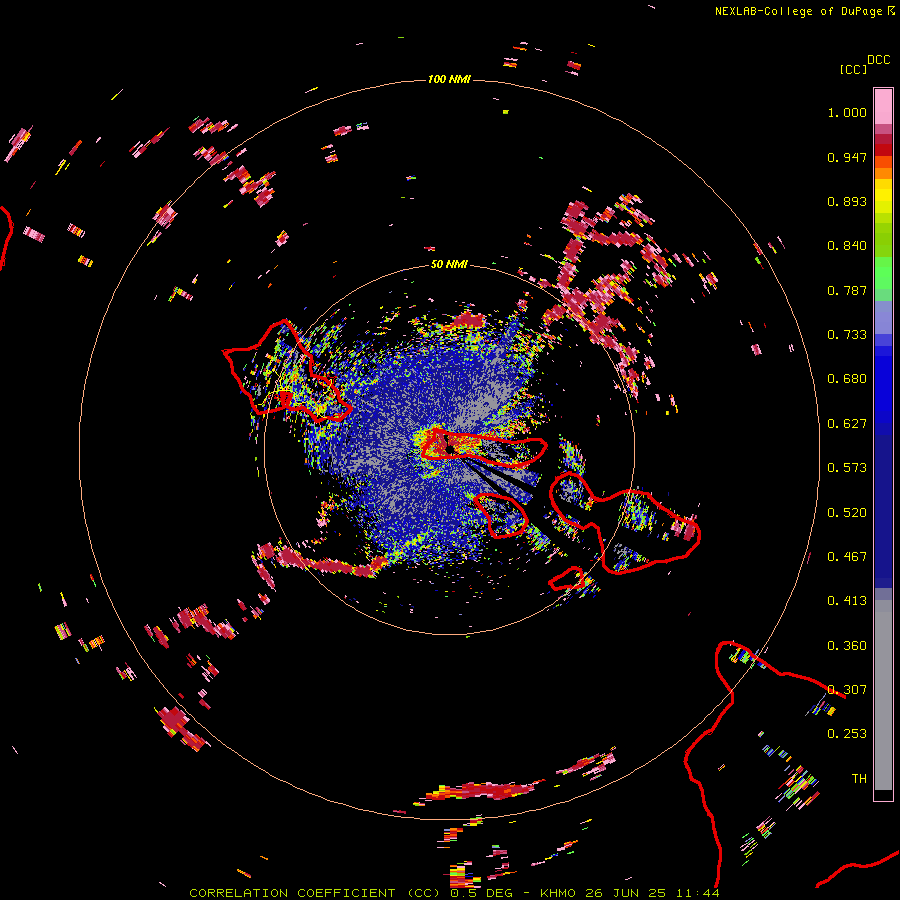Click the pink top segment of color bar
900x900 pixels.
pos(883,107)
